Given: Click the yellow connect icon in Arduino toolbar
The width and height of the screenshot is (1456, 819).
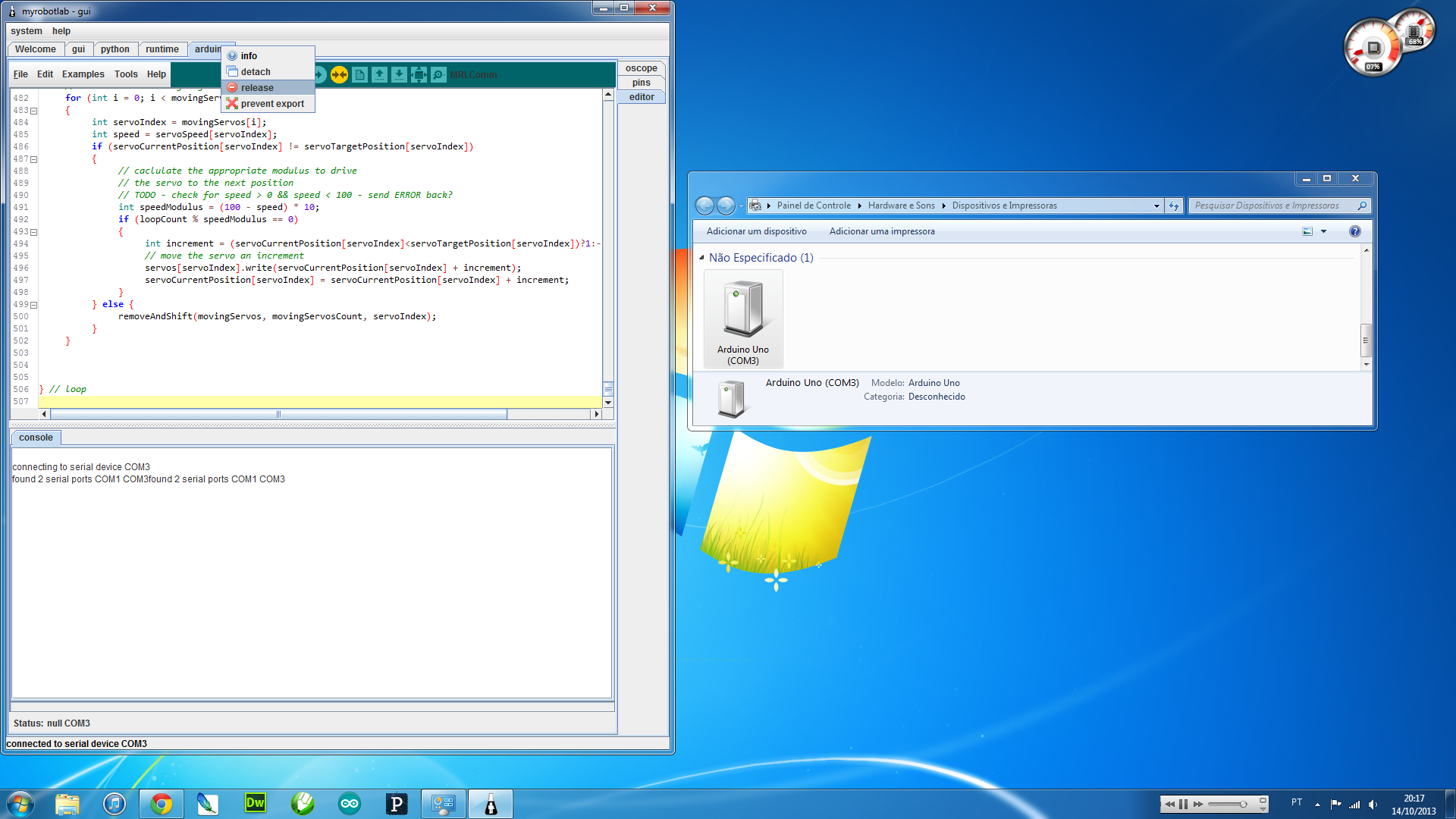Looking at the screenshot, I should point(339,74).
